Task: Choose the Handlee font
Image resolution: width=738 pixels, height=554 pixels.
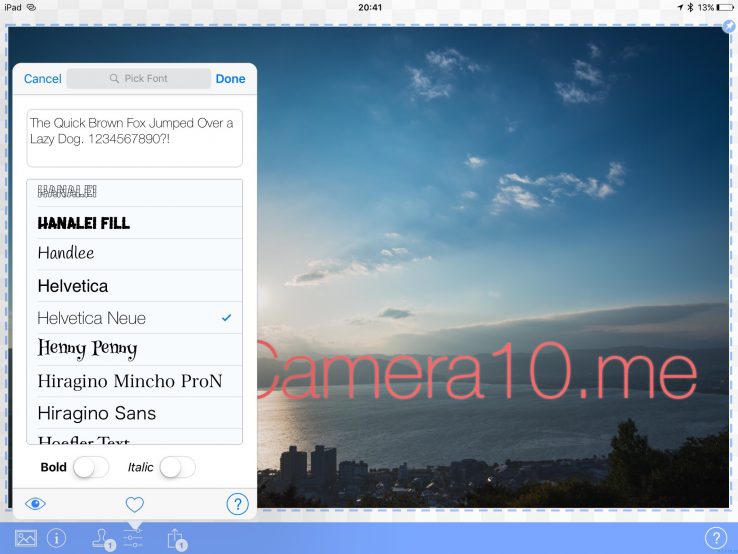Action: pyautogui.click(x=135, y=254)
